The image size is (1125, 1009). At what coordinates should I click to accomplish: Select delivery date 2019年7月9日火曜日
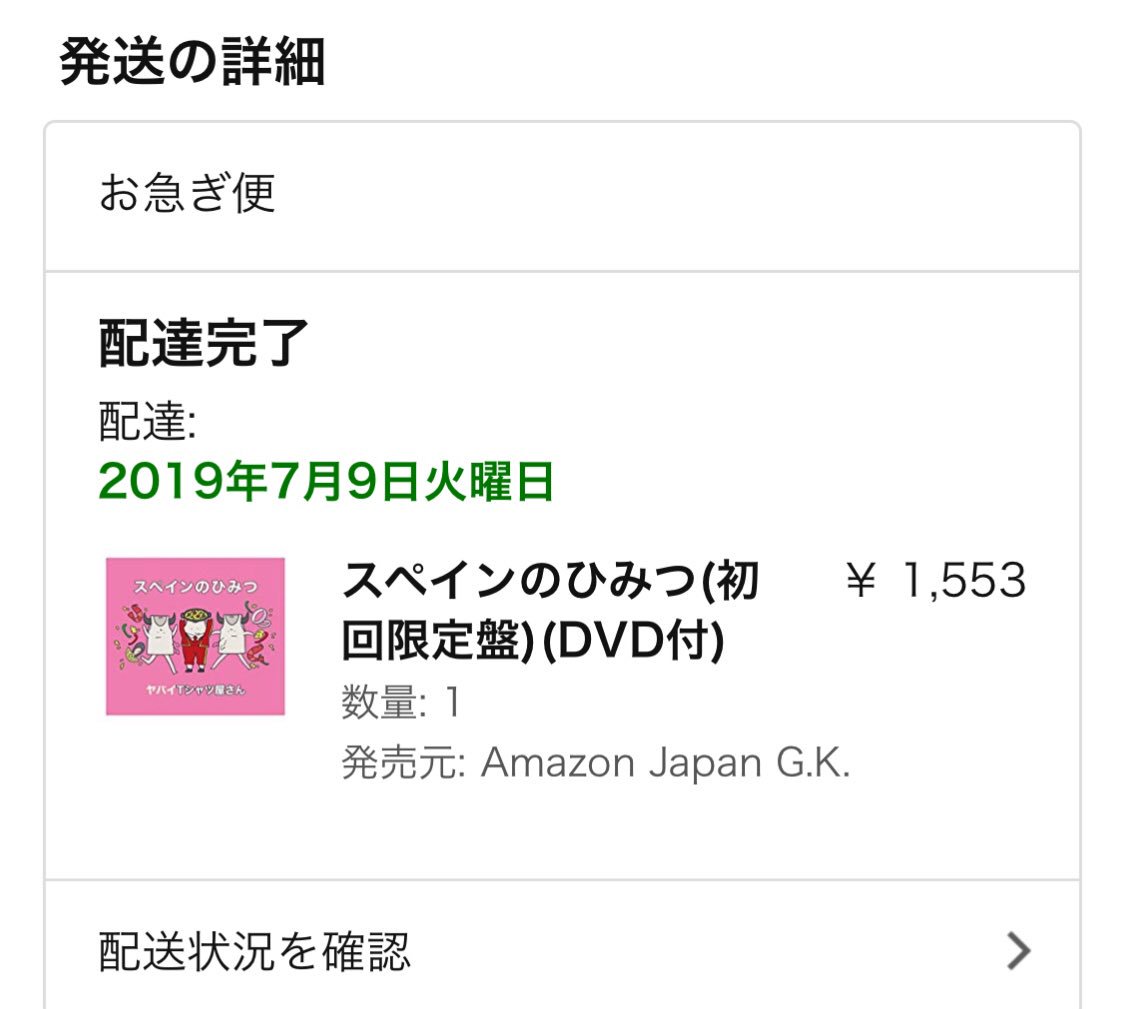pyautogui.click(x=326, y=481)
